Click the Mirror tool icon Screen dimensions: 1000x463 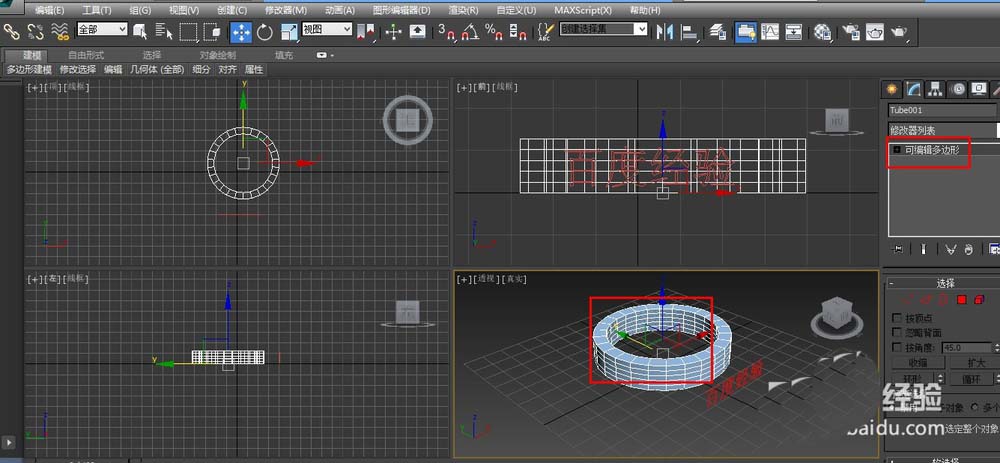coord(665,31)
